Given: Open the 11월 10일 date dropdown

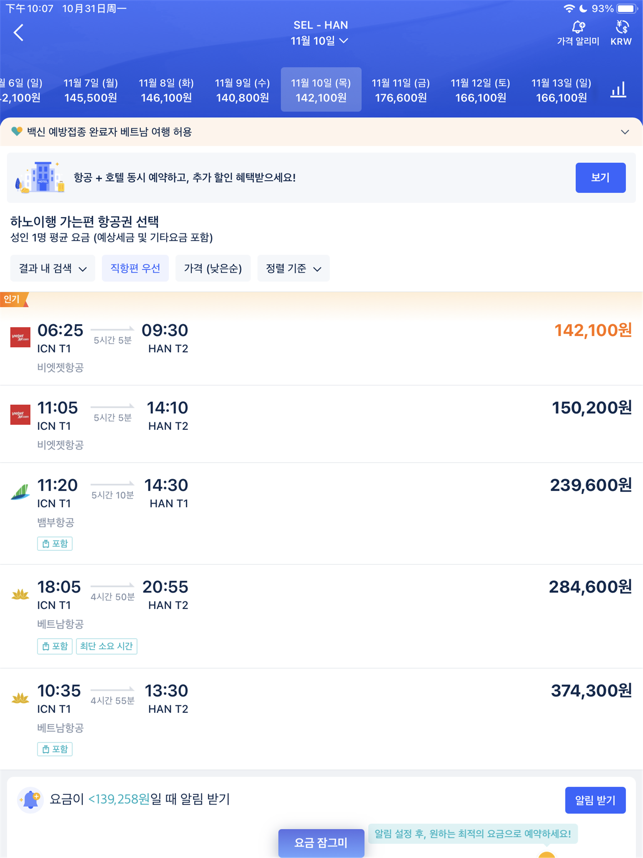Looking at the screenshot, I should [x=320, y=40].
